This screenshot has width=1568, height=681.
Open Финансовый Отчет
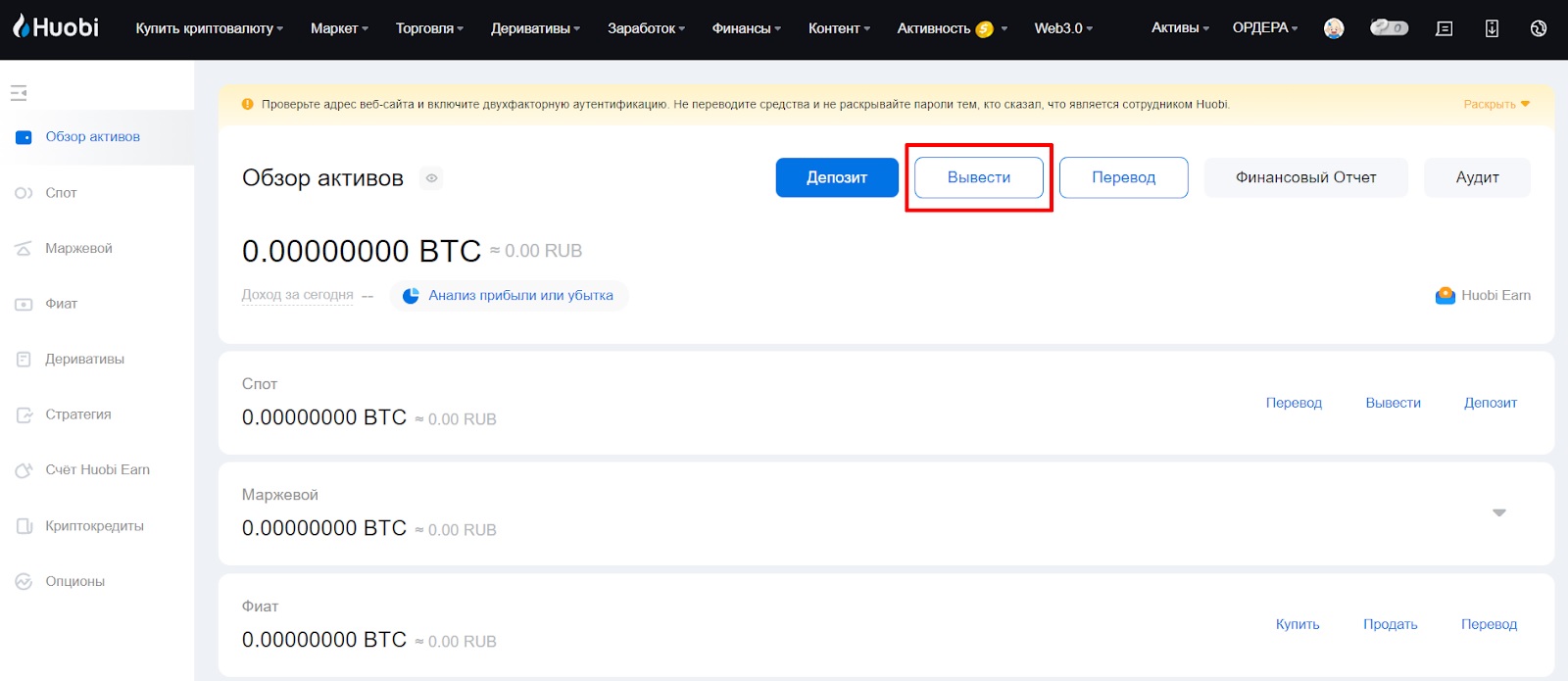(x=1306, y=177)
